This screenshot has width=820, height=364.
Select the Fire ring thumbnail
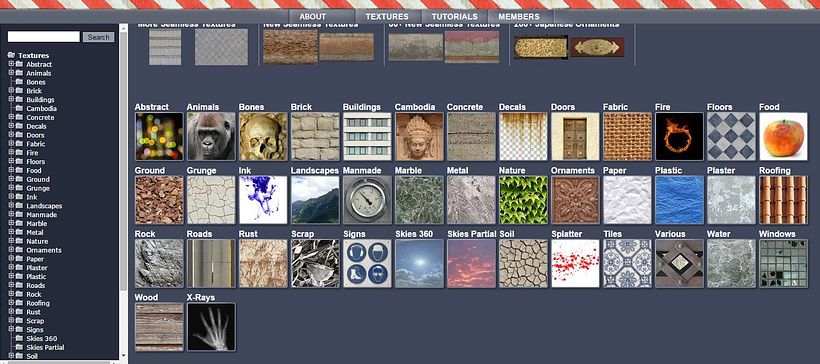(x=679, y=136)
